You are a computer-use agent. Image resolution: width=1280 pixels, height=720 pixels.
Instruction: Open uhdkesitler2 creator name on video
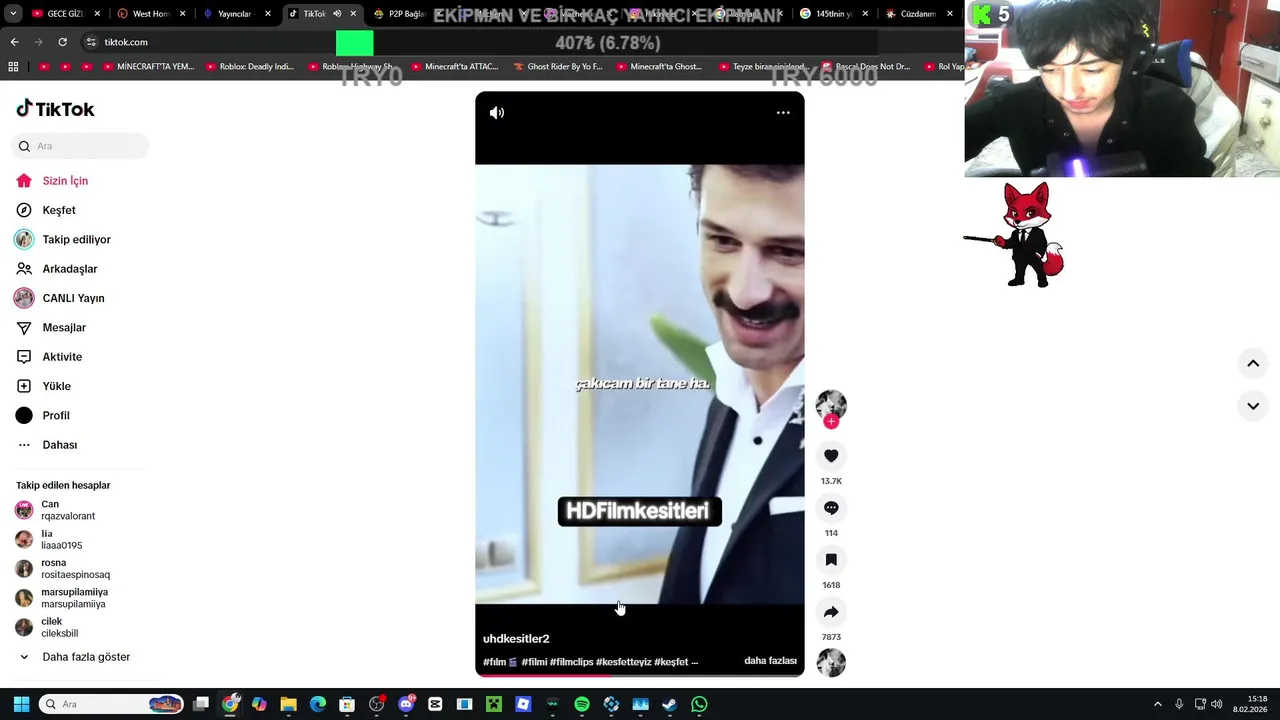point(516,639)
